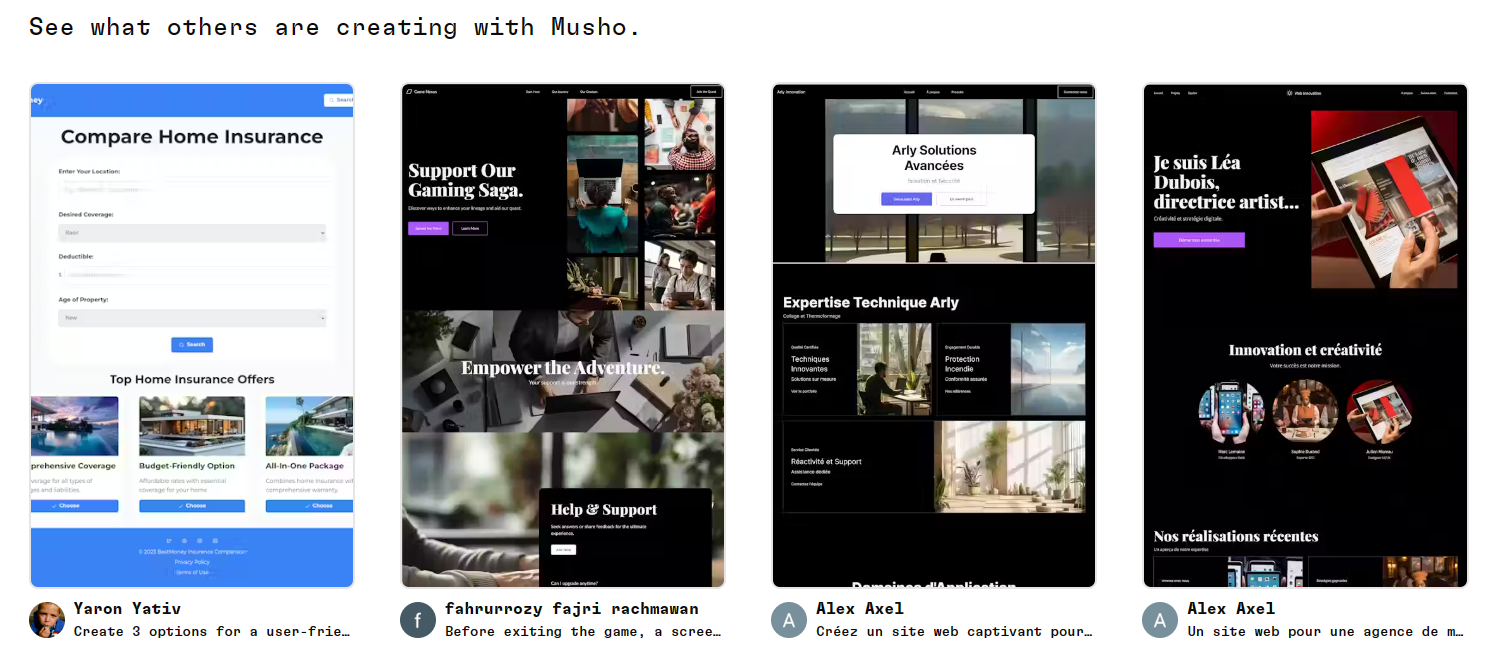
Task: Click Yaron Yativ's profile photo avatar
Action: coord(47,620)
